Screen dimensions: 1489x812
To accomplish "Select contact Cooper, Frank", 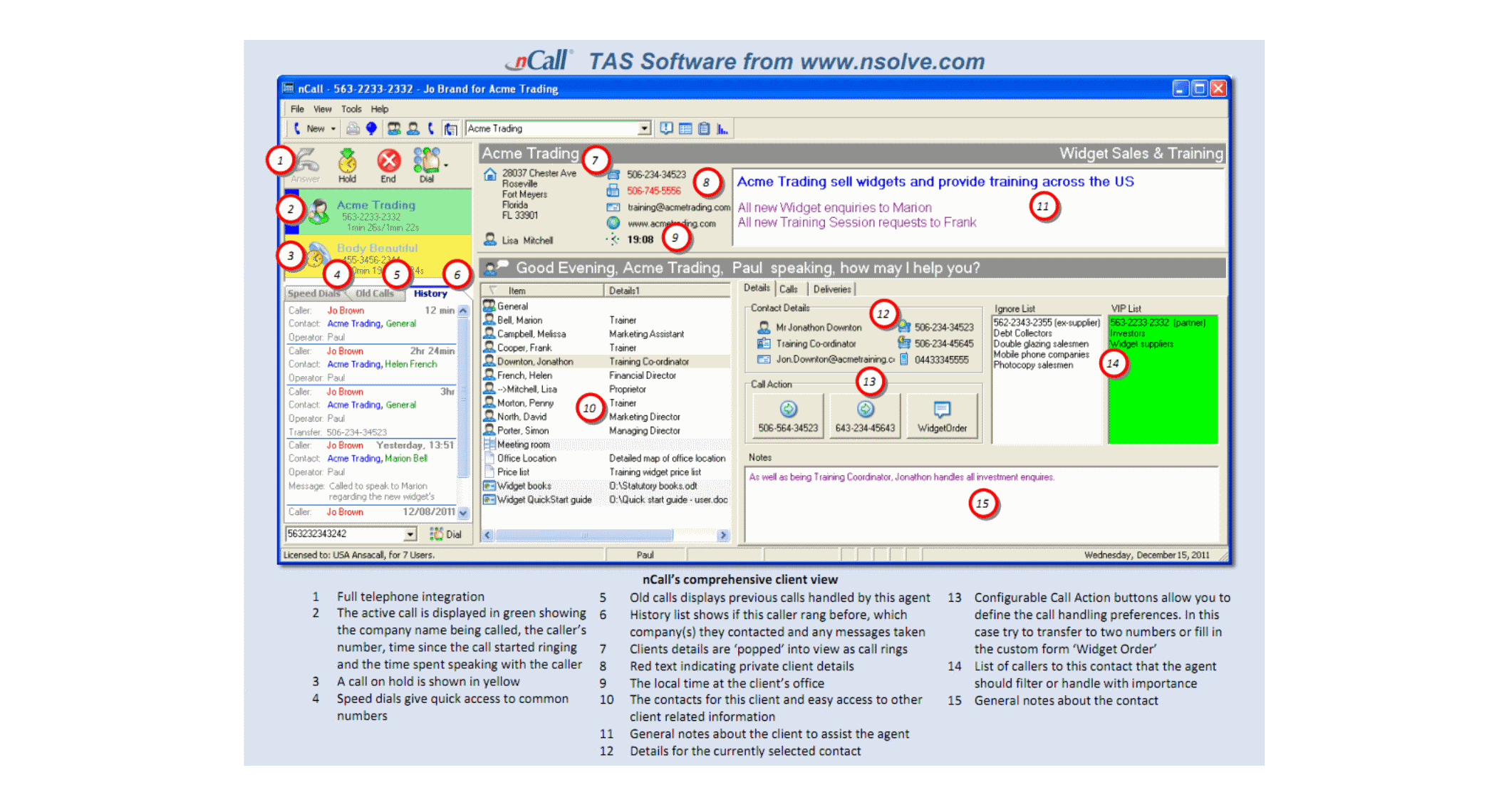I will pyautogui.click(x=606, y=348).
